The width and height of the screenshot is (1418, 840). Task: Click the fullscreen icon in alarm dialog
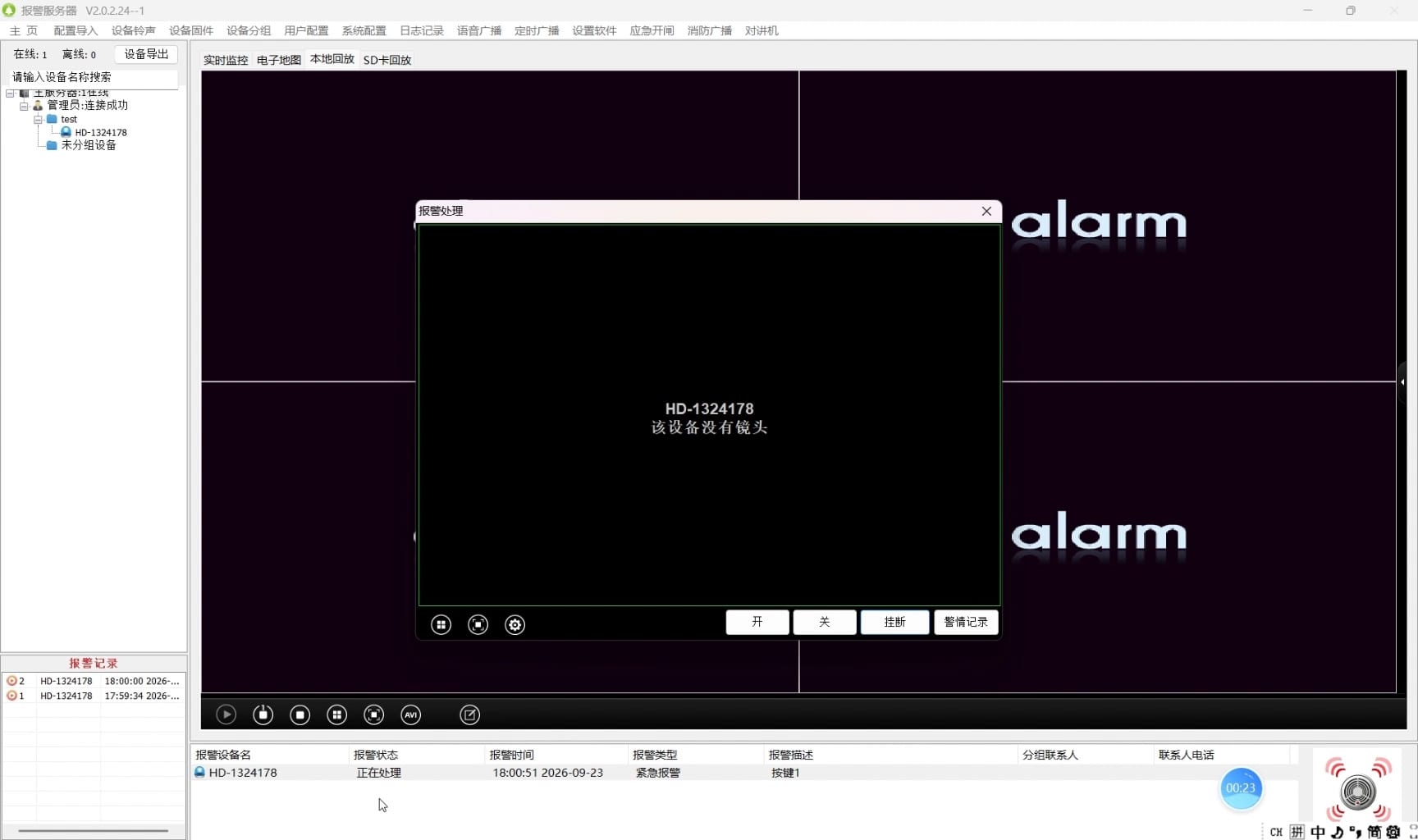coord(478,625)
